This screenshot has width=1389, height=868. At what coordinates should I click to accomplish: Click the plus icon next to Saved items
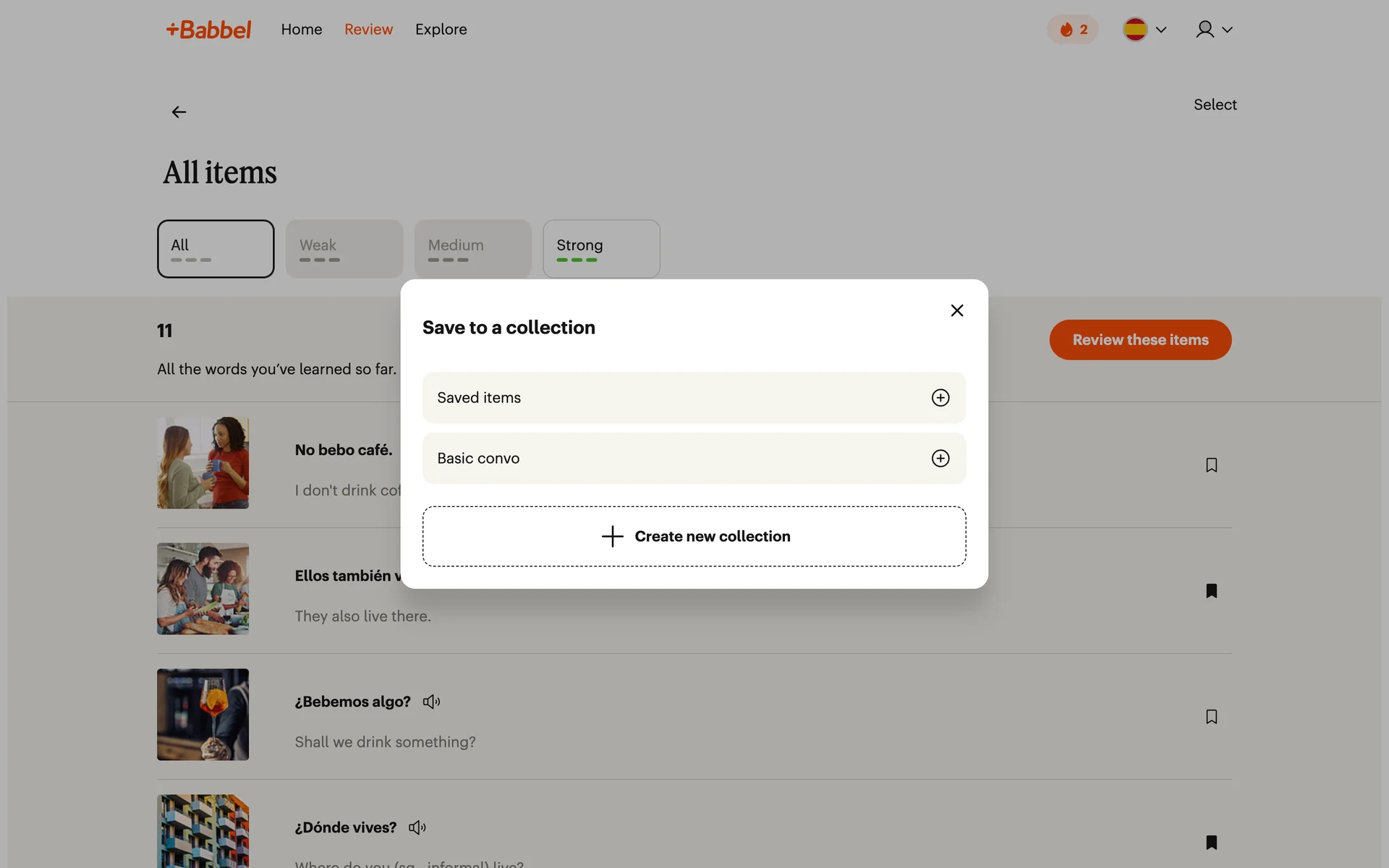tap(940, 398)
